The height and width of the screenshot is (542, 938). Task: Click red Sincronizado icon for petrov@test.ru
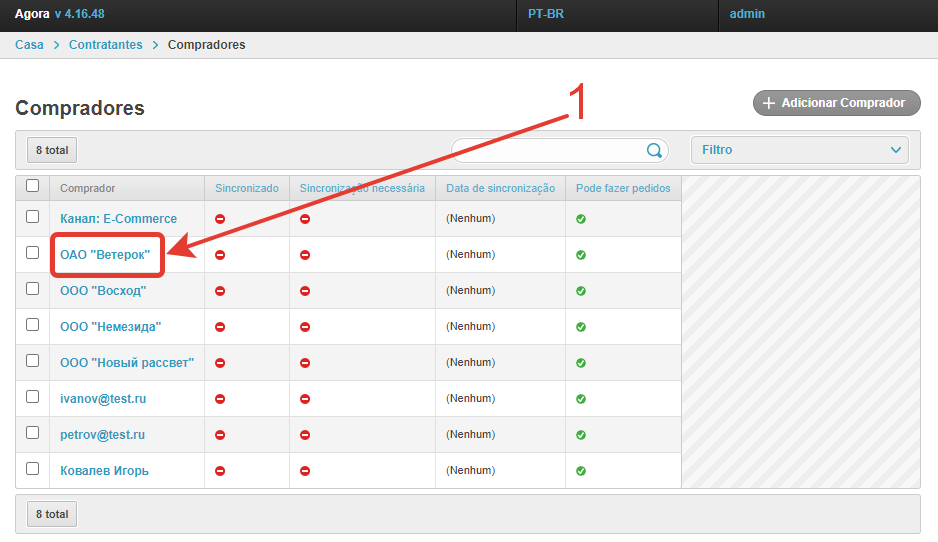click(x=220, y=435)
